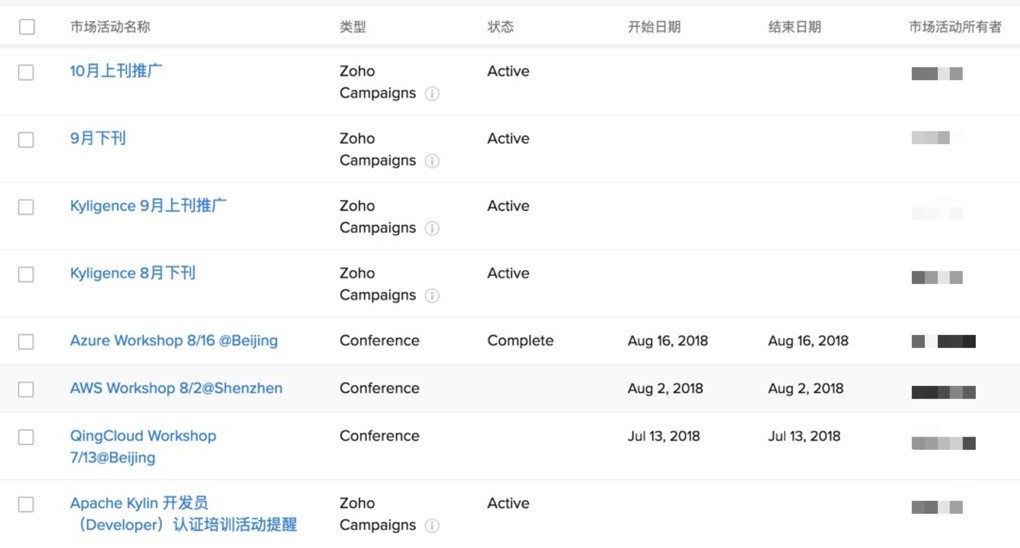1020x548 pixels.
Task: Sort by 市场活动名称 column header
Action: (x=110, y=27)
